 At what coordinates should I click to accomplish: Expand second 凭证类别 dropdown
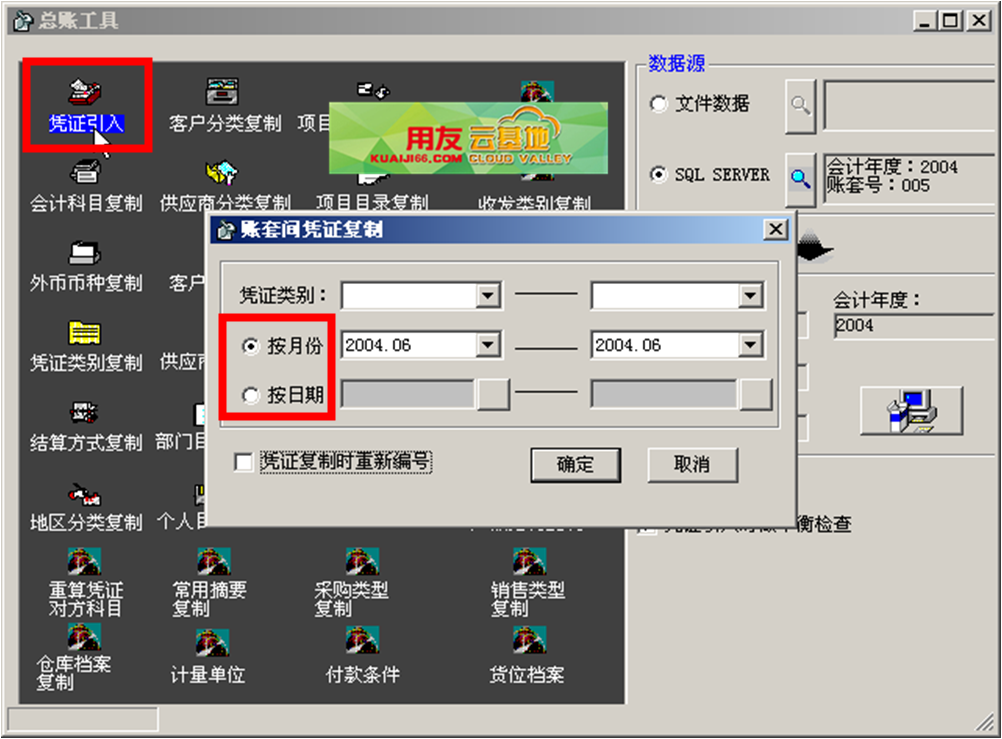pos(750,295)
